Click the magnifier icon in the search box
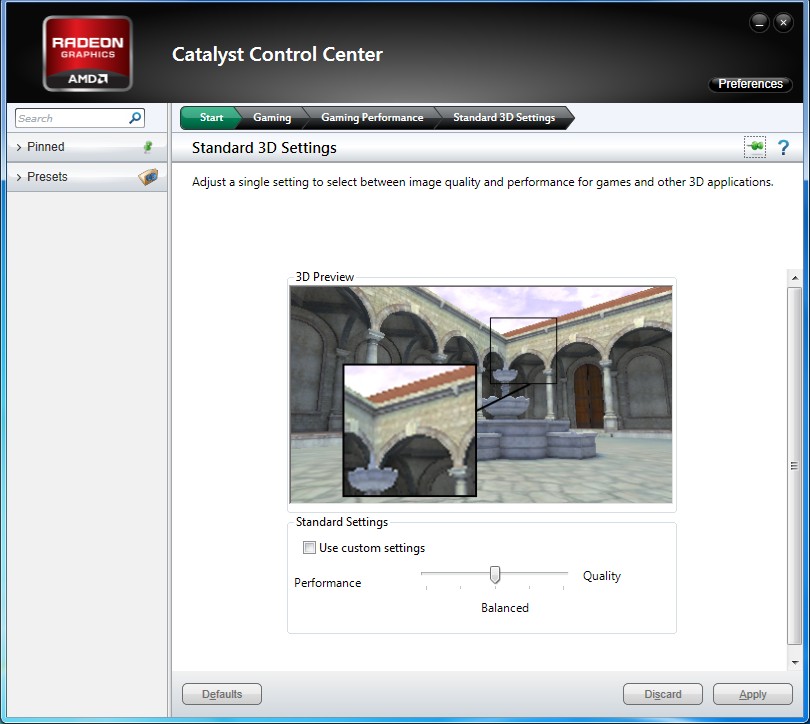 135,118
